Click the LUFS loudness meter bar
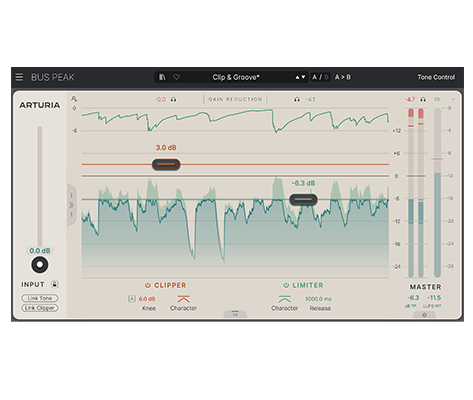 (437, 192)
